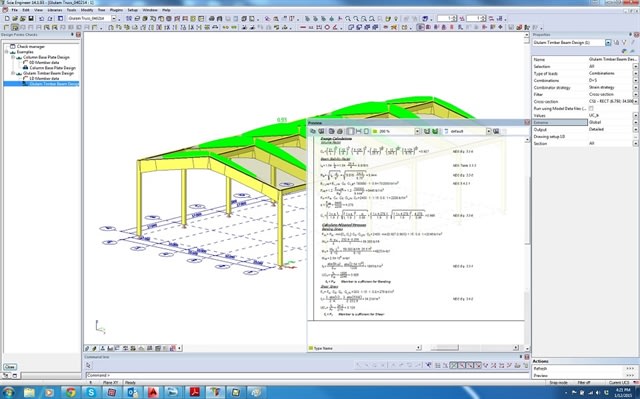
Task: Click Drawing setup 1D property row
Action: click(x=585, y=136)
